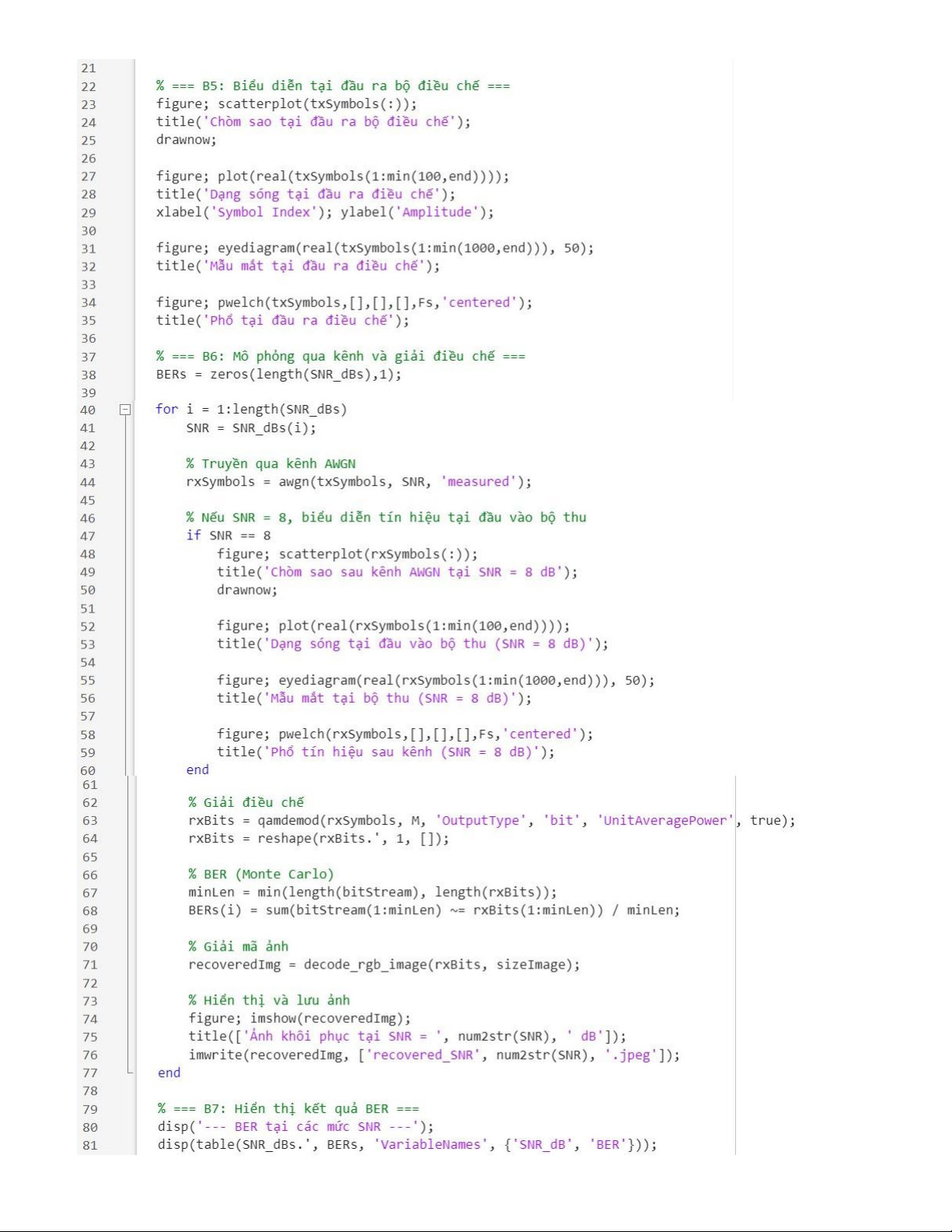The image size is (952, 1232).
Task: Click title 'Mẫu mắt tại đầu ra điều chế'
Action: pos(298,266)
